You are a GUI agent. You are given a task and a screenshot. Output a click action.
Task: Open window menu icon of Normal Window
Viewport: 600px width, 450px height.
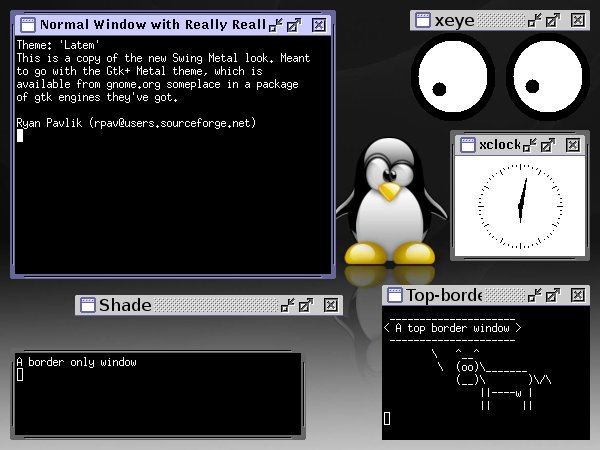click(28, 25)
